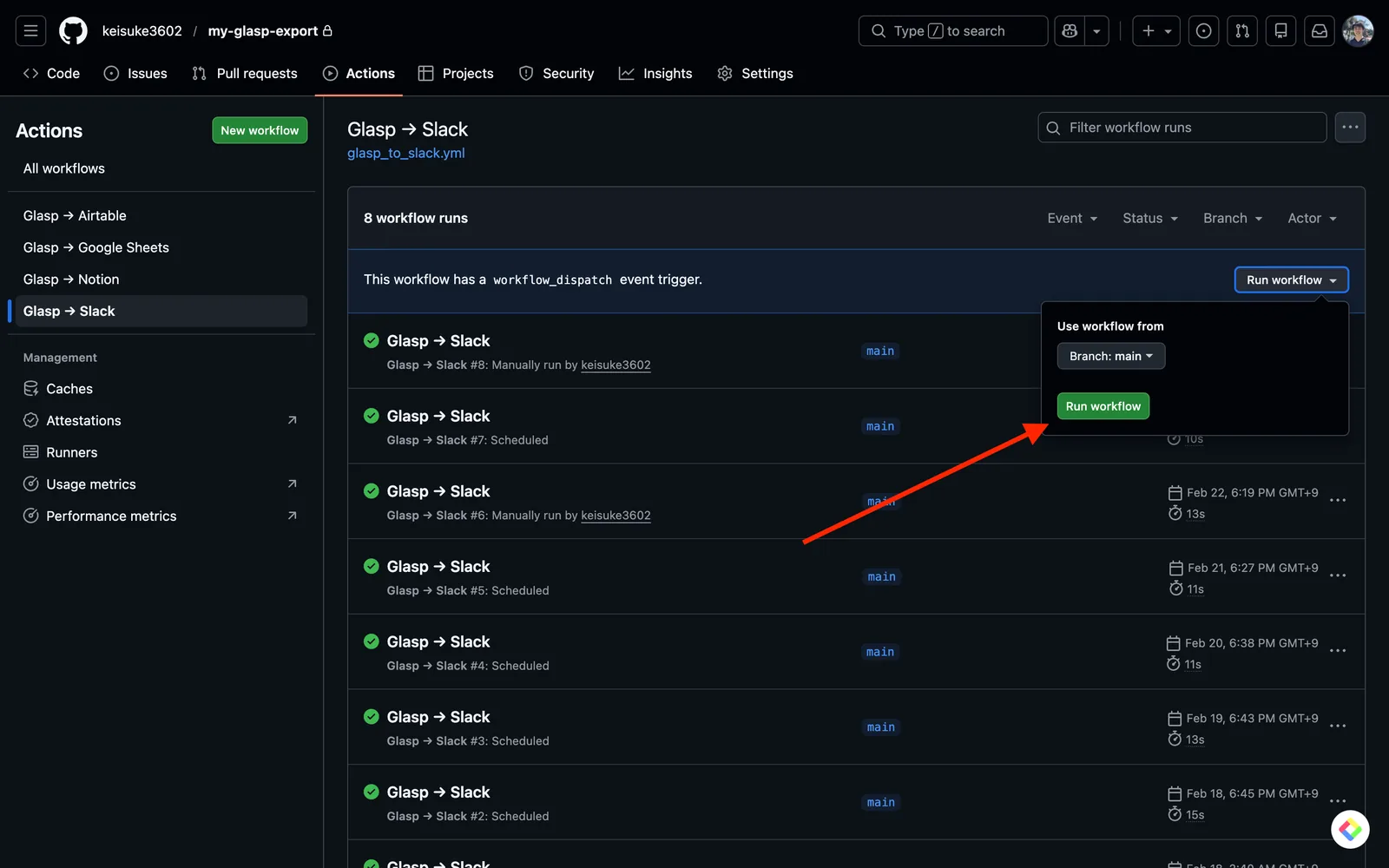Viewport: 1389px width, 868px height.
Task: Select the Glasp → Airtable workflow
Action: coord(161,215)
